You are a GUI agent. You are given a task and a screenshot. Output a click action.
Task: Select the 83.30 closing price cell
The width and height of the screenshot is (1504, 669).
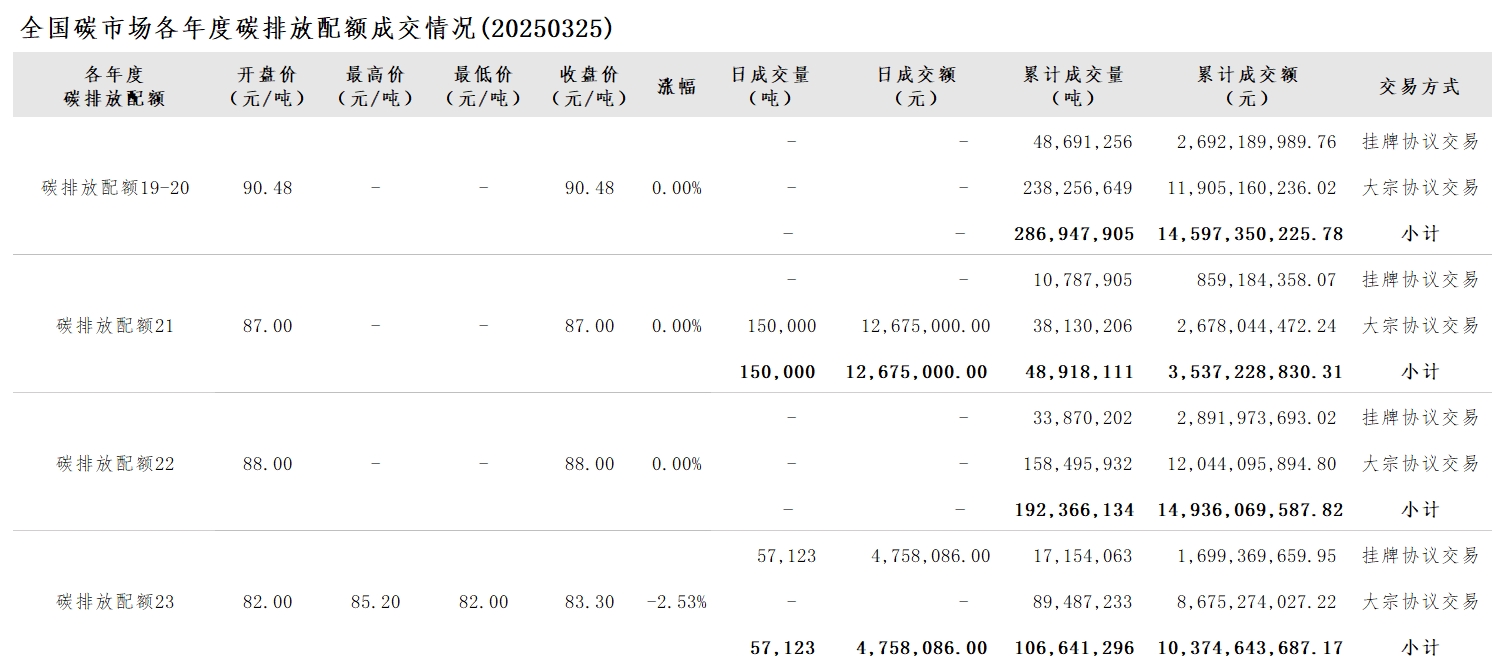[590, 602]
